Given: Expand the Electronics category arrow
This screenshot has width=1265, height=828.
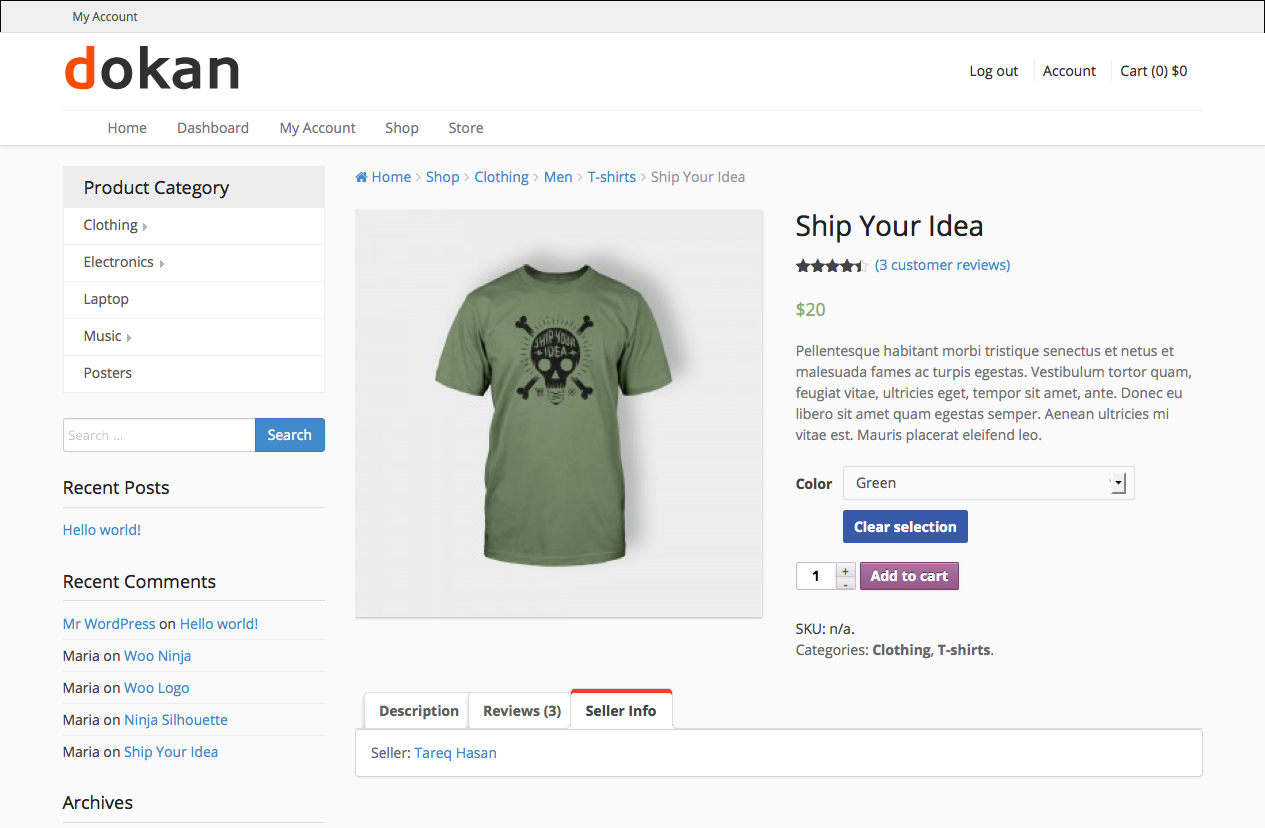Looking at the screenshot, I should 162,264.
